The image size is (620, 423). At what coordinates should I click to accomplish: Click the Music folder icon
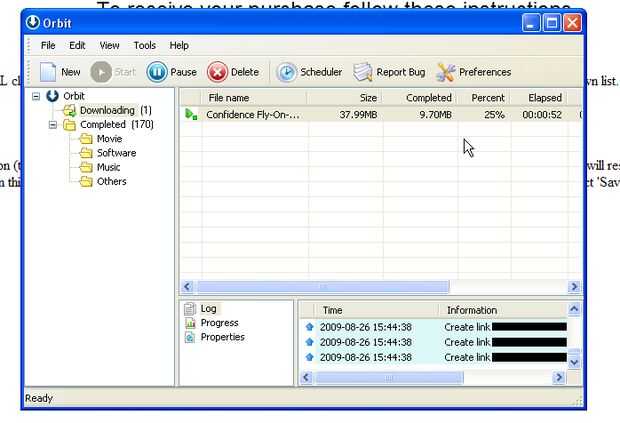coord(86,167)
